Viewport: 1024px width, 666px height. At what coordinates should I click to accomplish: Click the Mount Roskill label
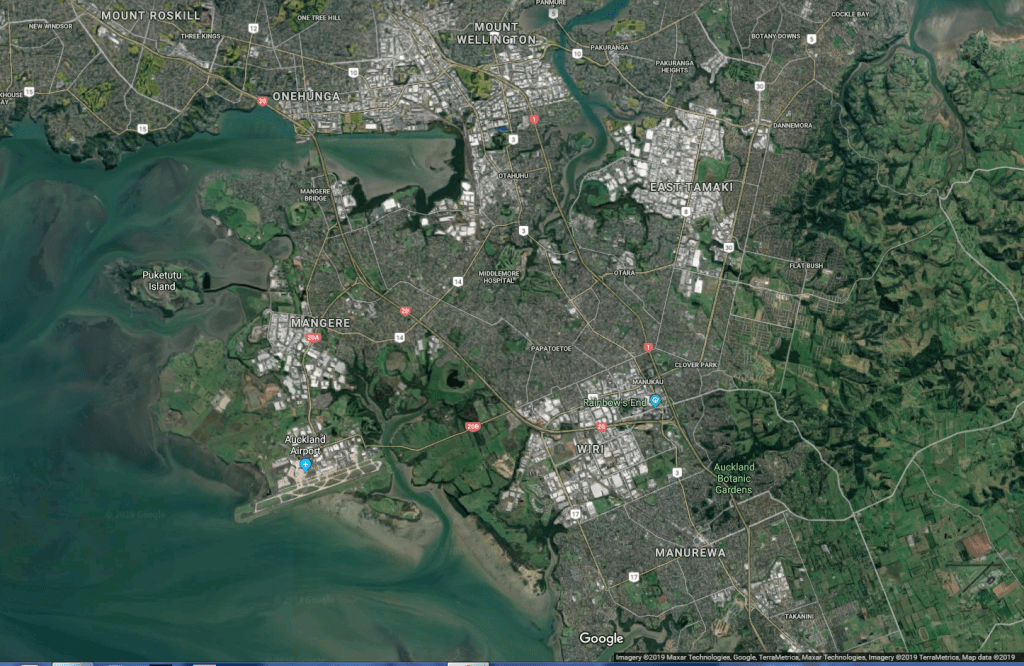pyautogui.click(x=151, y=15)
